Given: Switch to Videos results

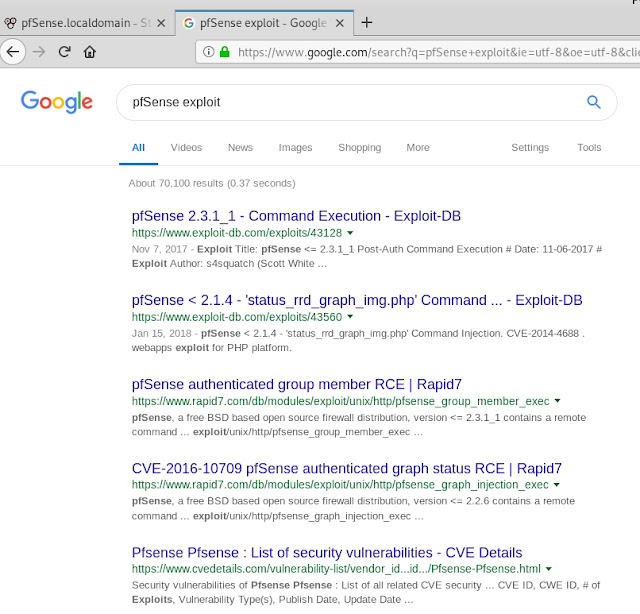Looking at the screenshot, I should (186, 148).
